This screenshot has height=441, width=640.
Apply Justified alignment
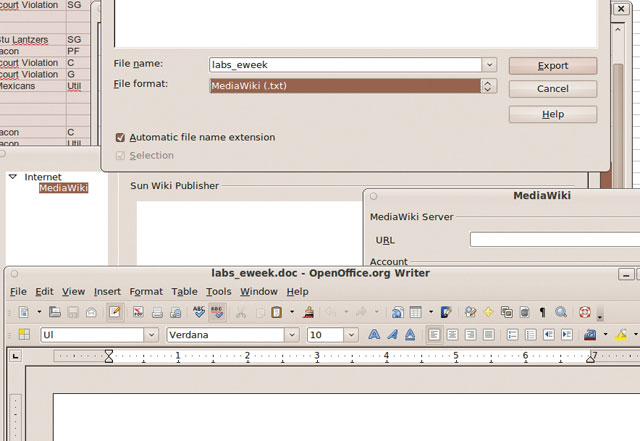[x=489, y=335]
